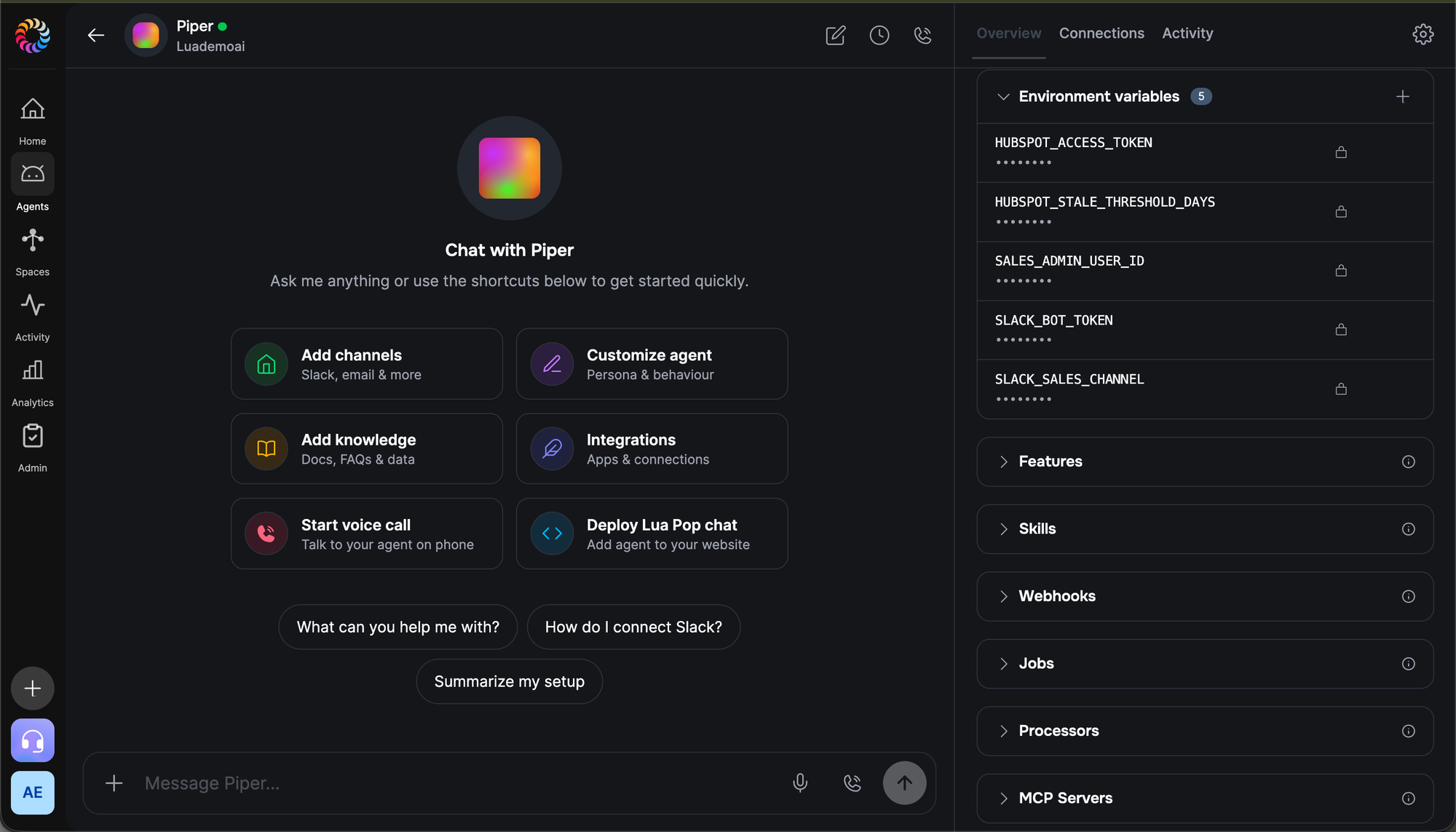Open the Customize agent card

coord(652,364)
